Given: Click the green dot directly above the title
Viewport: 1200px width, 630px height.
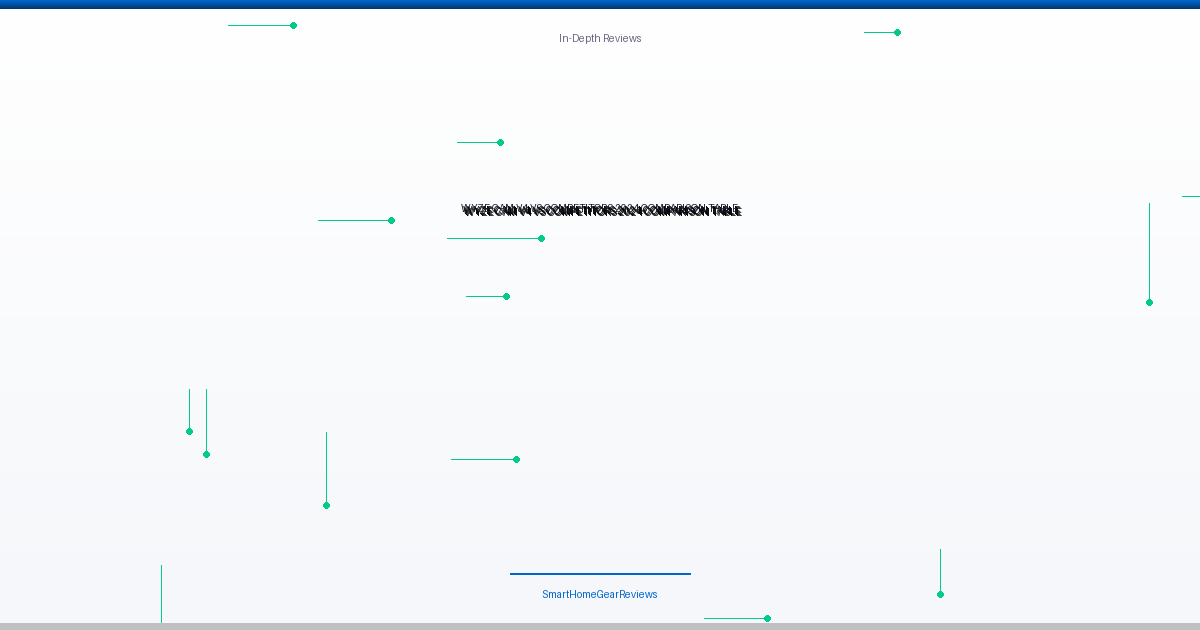Looking at the screenshot, I should 500,142.
